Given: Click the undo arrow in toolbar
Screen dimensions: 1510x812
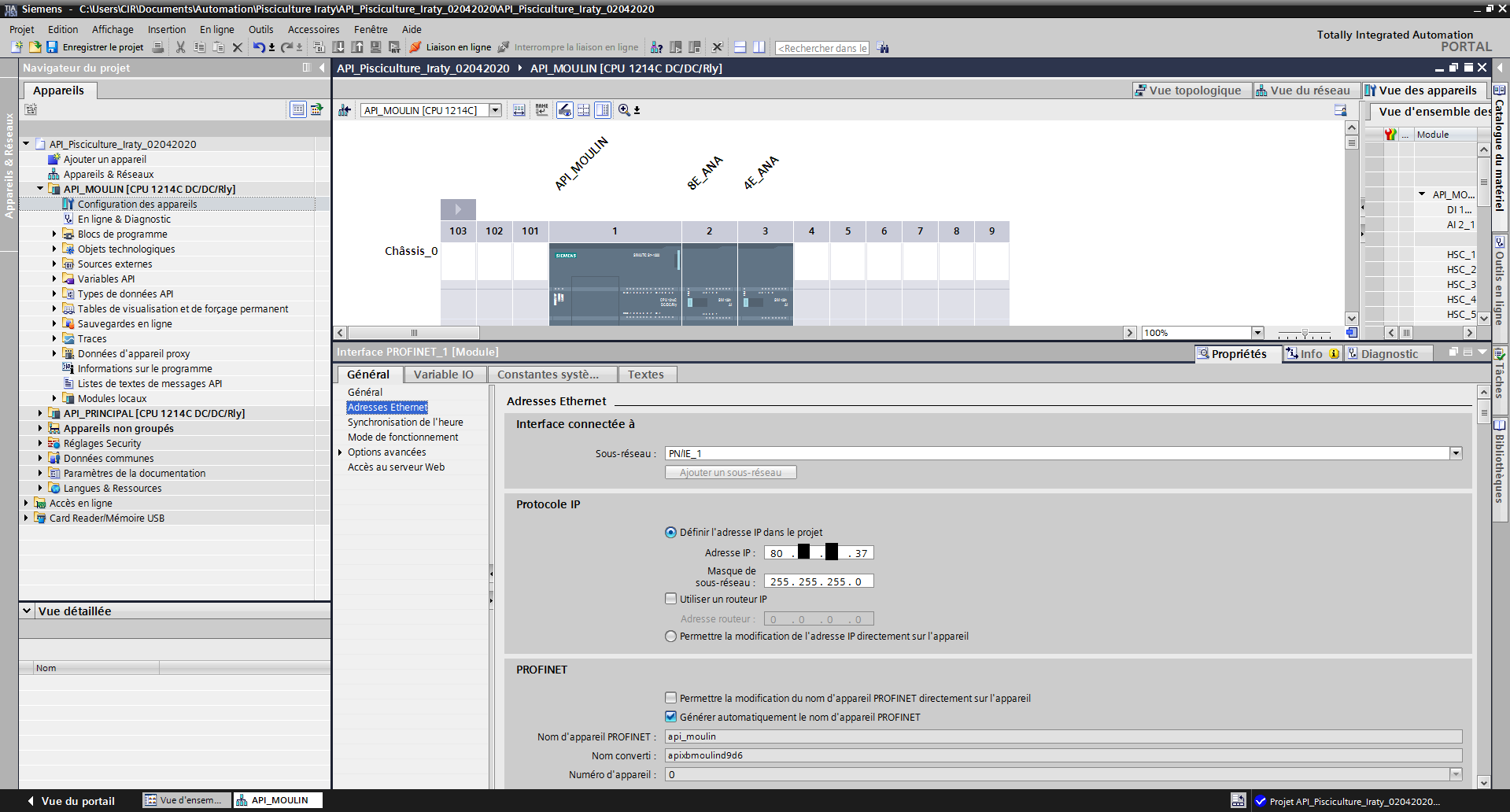Looking at the screenshot, I should coord(258,47).
